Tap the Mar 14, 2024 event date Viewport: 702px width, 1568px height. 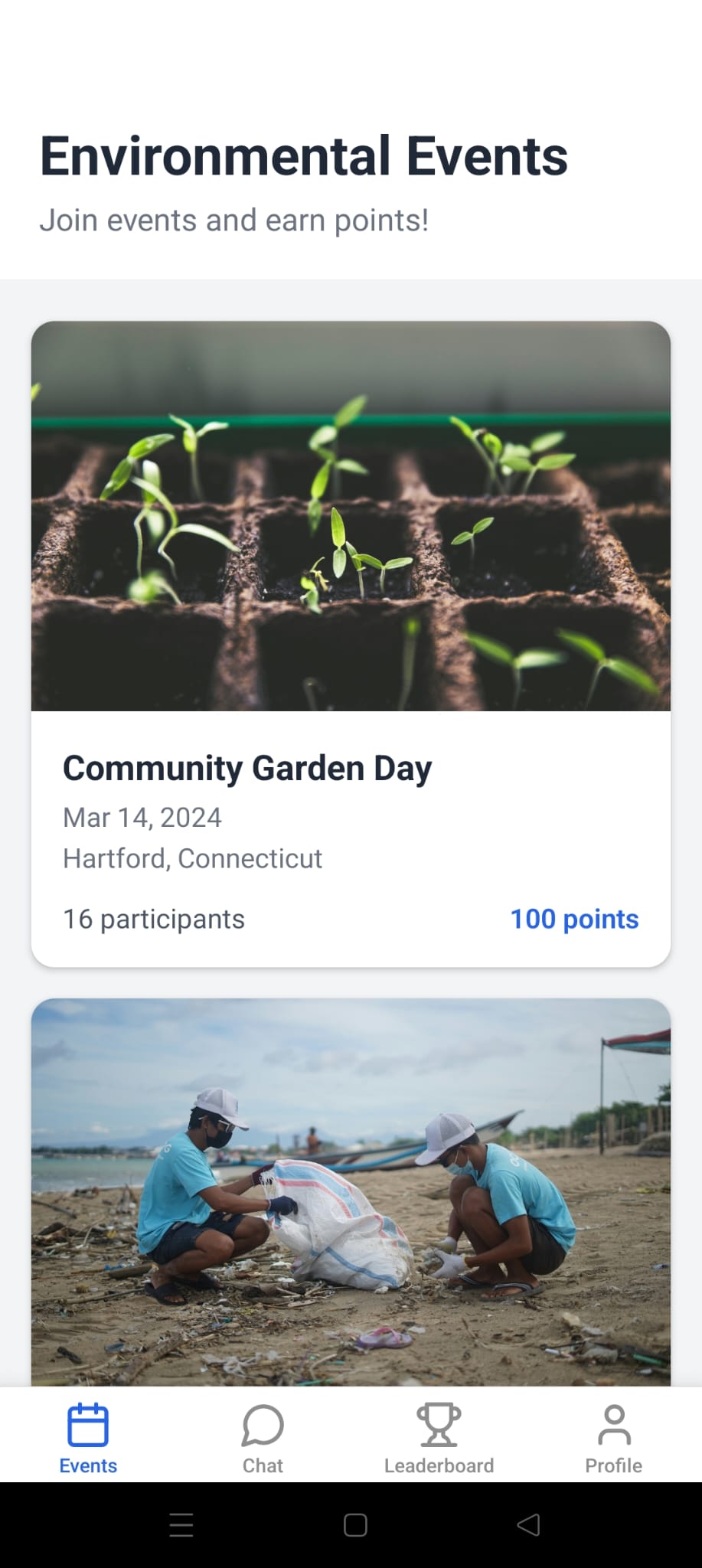coord(142,818)
